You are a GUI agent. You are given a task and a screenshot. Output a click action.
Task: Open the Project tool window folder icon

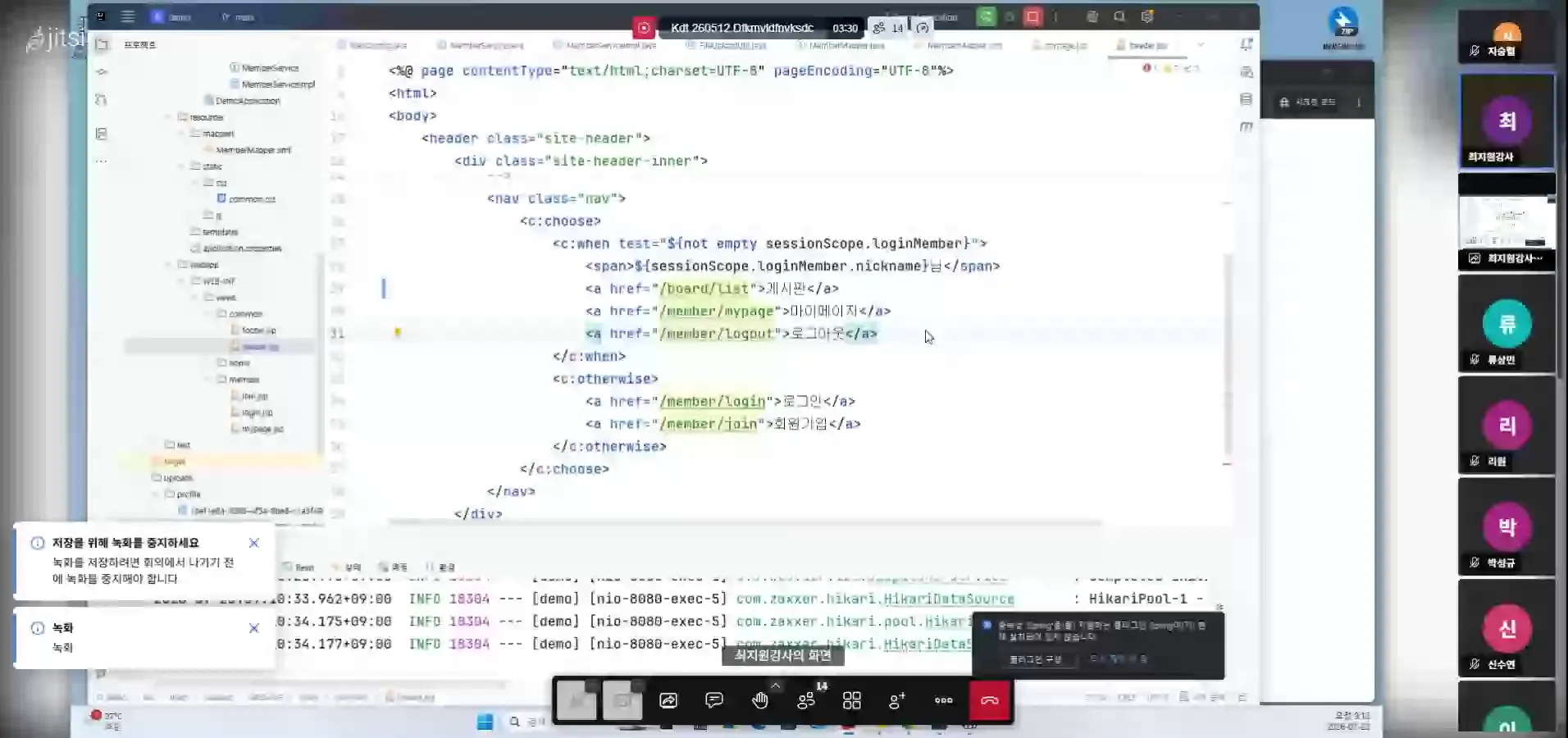coord(102,44)
